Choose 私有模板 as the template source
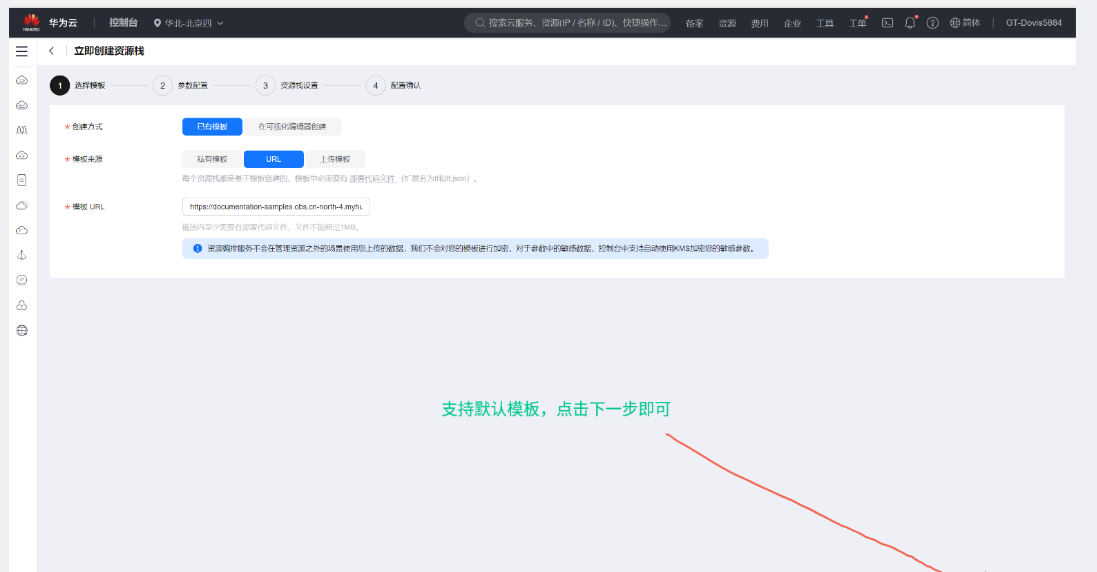Screen dimensions: 1097x572 pos(212,159)
